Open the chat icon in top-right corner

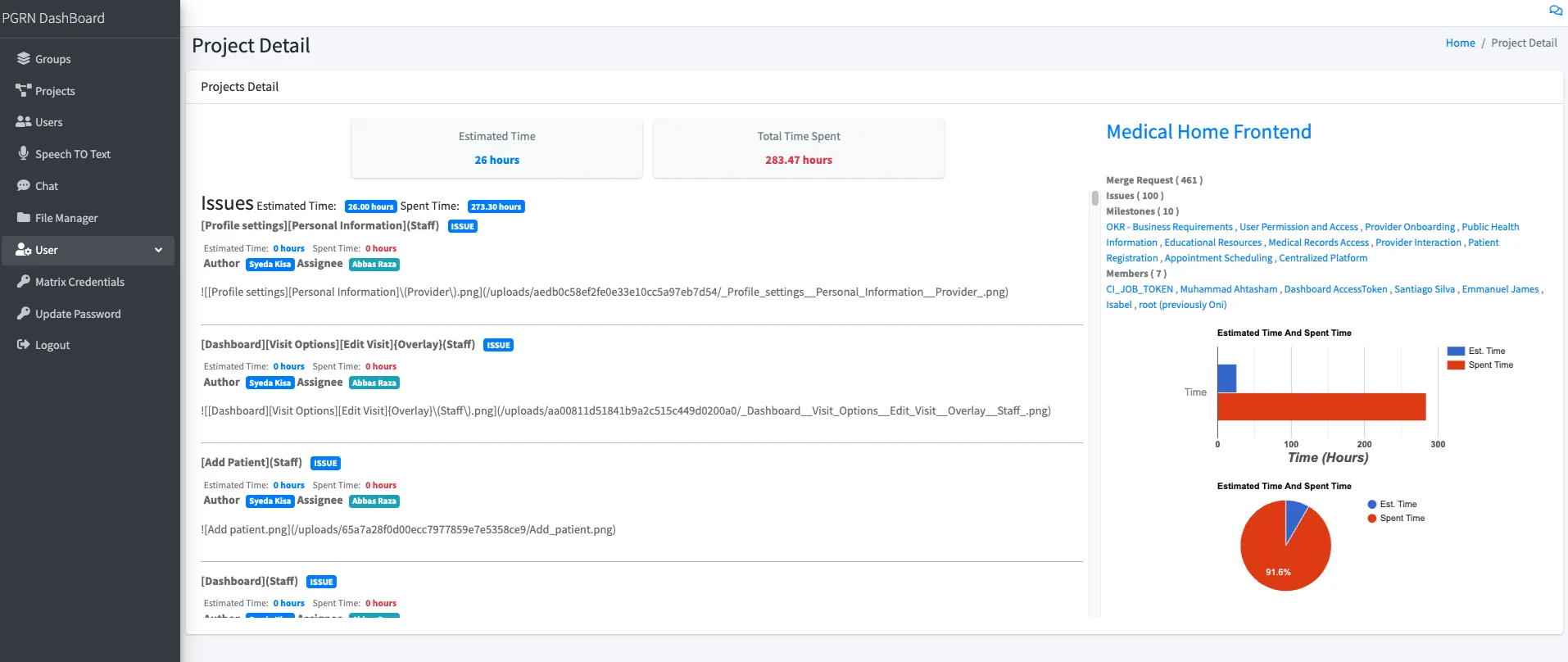pyautogui.click(x=1555, y=11)
